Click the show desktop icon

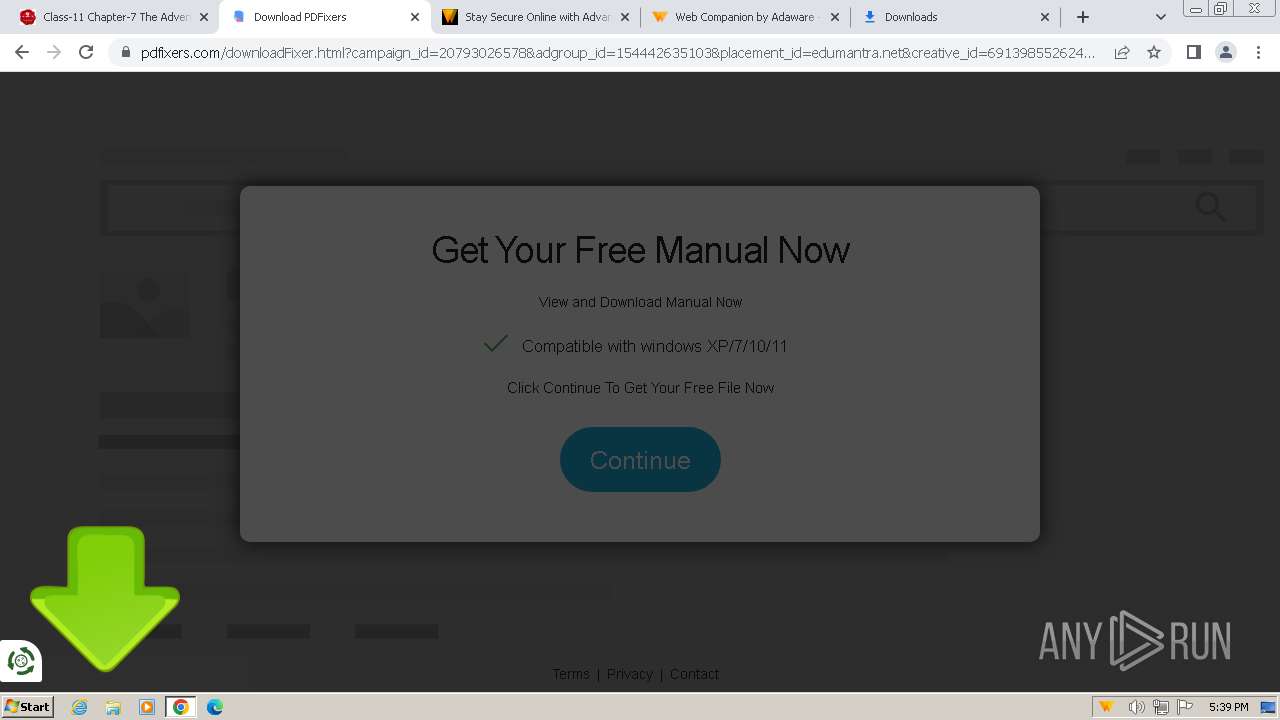pos(1269,707)
